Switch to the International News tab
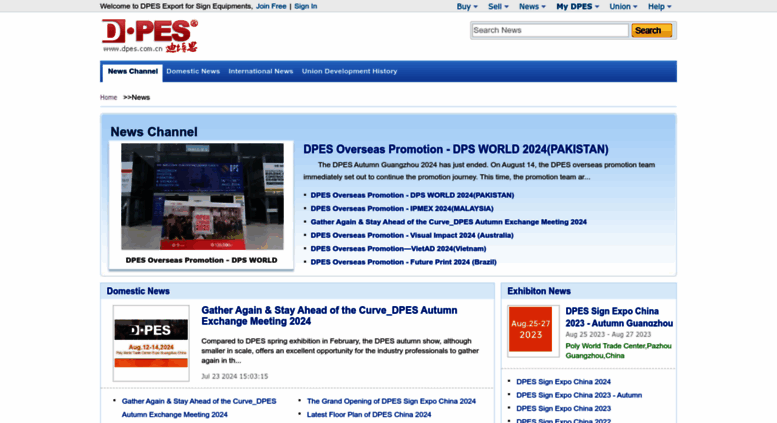This screenshot has width=777, height=423. 261,71
